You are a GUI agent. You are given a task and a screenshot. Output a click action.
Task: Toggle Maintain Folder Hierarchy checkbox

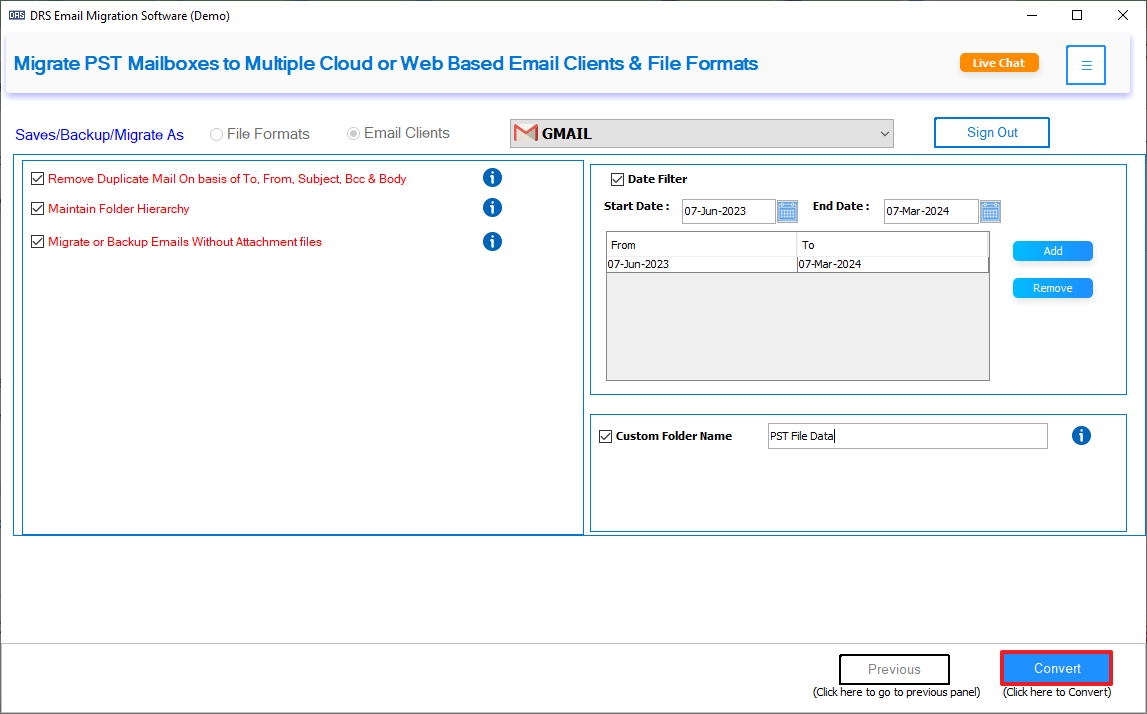click(x=37, y=208)
